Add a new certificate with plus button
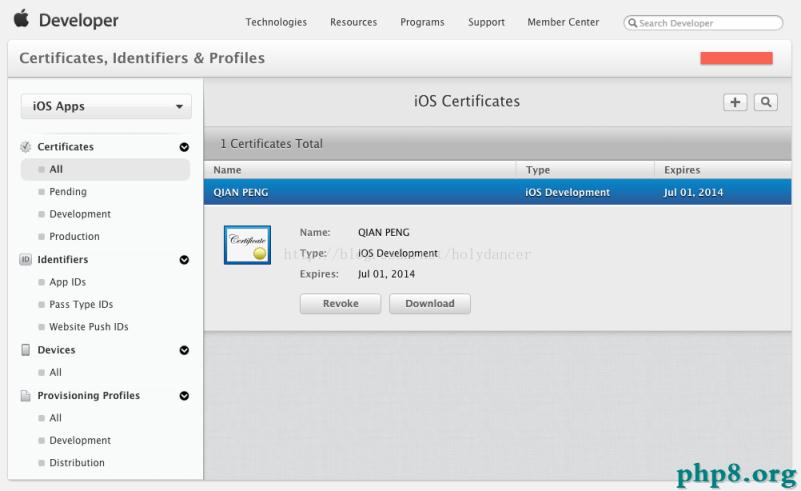Viewport: 801px width, 491px height. [735, 102]
